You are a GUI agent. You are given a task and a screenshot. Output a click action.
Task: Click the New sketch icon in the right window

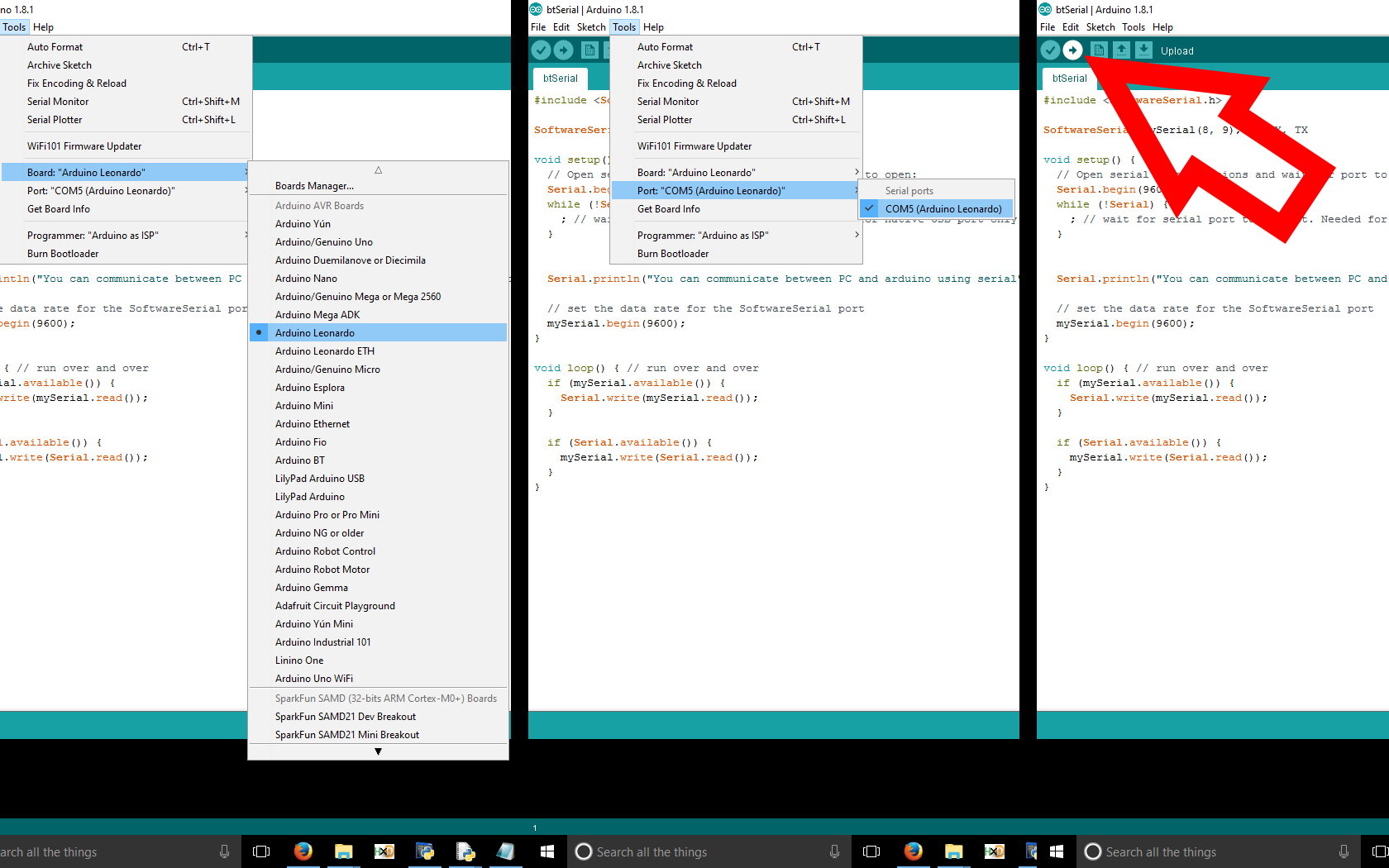click(1099, 50)
